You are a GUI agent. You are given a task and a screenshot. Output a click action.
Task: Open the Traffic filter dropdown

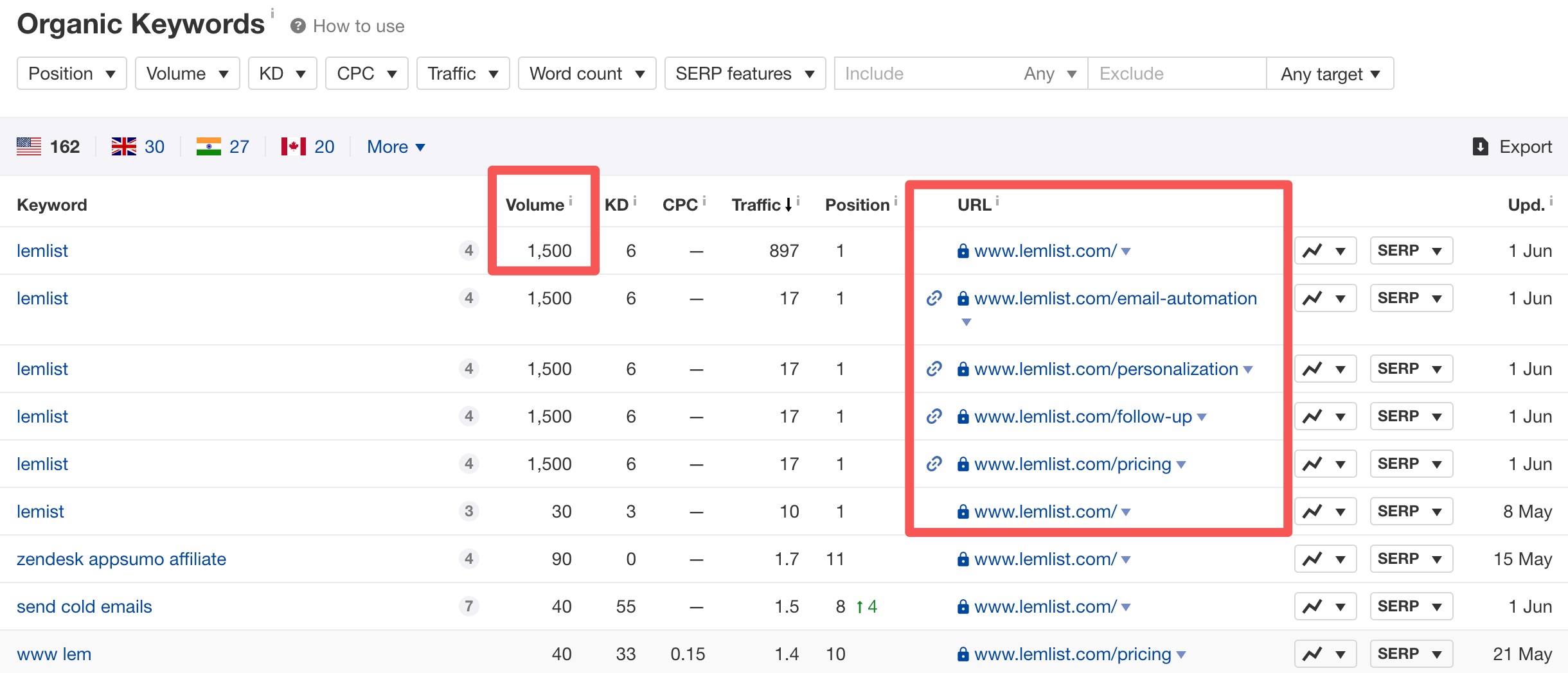pos(463,74)
